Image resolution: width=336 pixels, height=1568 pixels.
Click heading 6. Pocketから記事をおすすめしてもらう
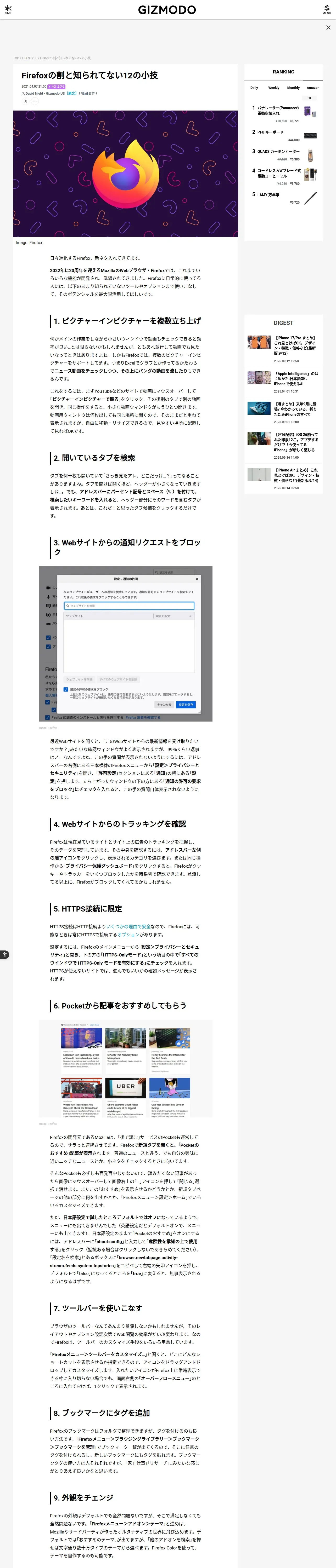coord(120,1006)
